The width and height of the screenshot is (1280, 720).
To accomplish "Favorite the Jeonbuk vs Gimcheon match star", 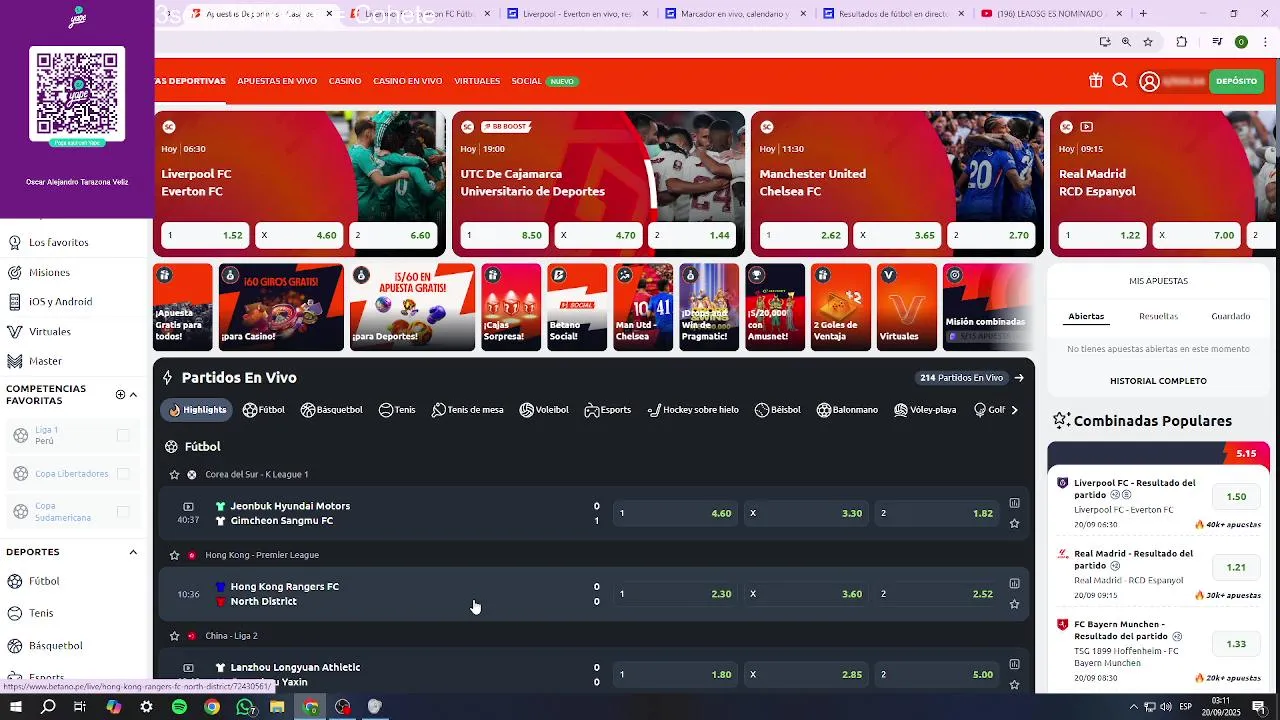I will pos(1014,523).
